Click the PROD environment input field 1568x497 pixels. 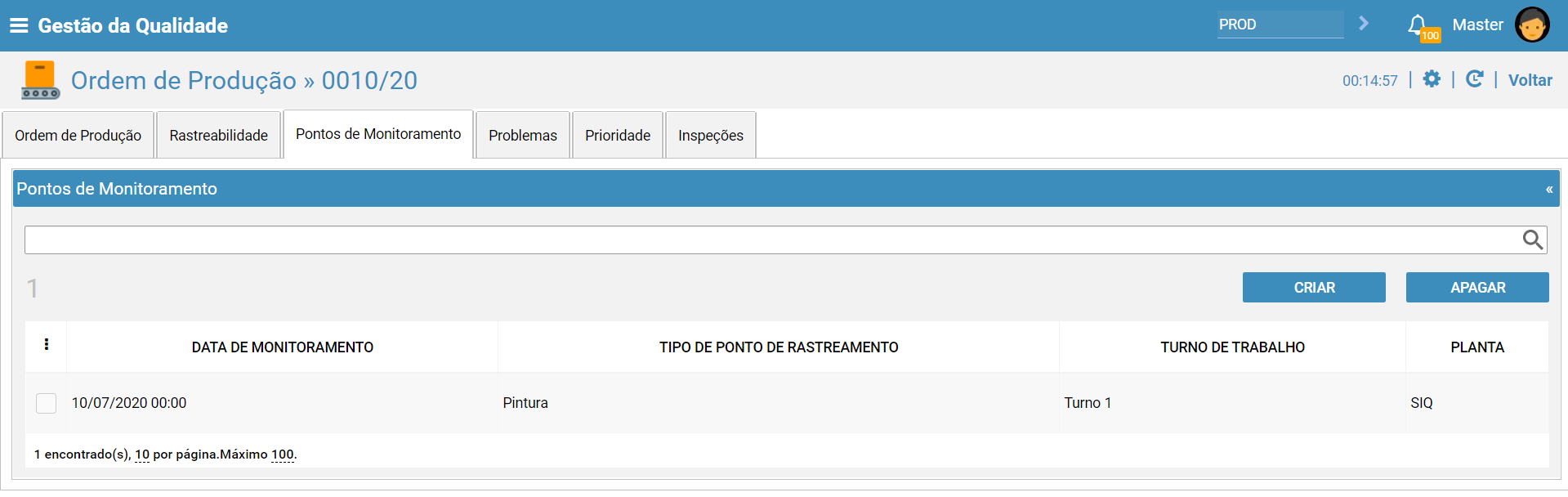coord(1280,25)
